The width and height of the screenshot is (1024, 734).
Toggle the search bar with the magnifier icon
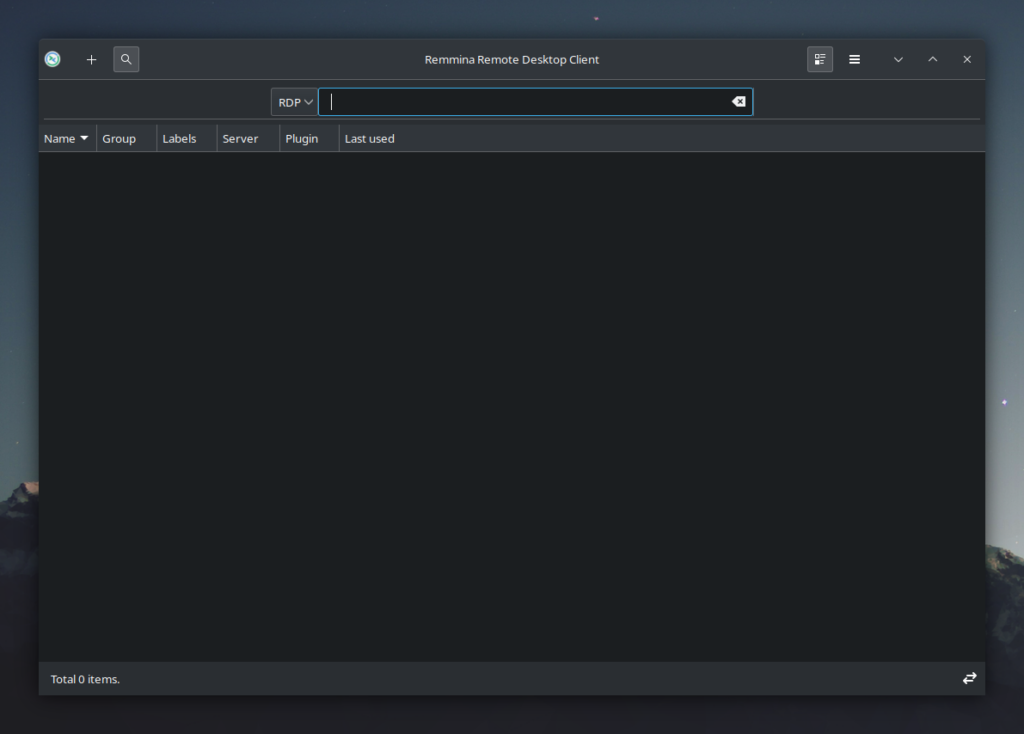point(126,59)
